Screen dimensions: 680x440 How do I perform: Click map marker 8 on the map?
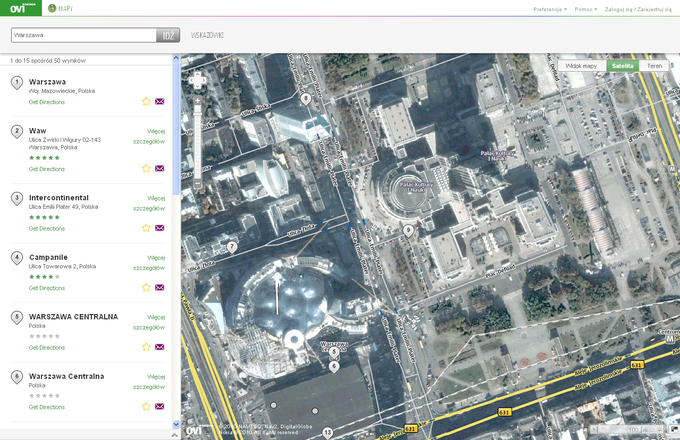point(306,99)
